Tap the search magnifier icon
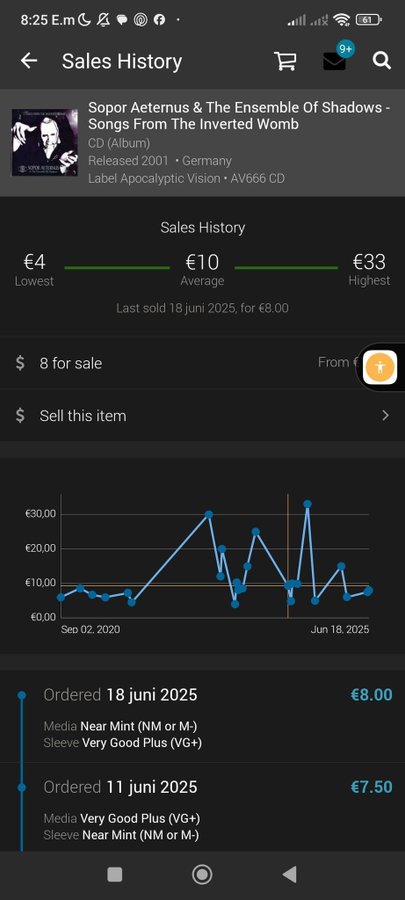This screenshot has width=405, height=900. pos(381,60)
